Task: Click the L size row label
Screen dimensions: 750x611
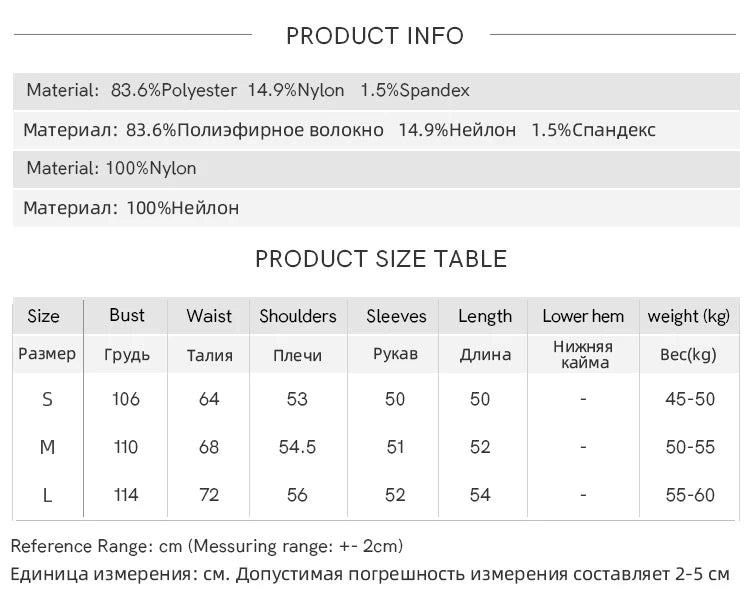Action: point(47,495)
